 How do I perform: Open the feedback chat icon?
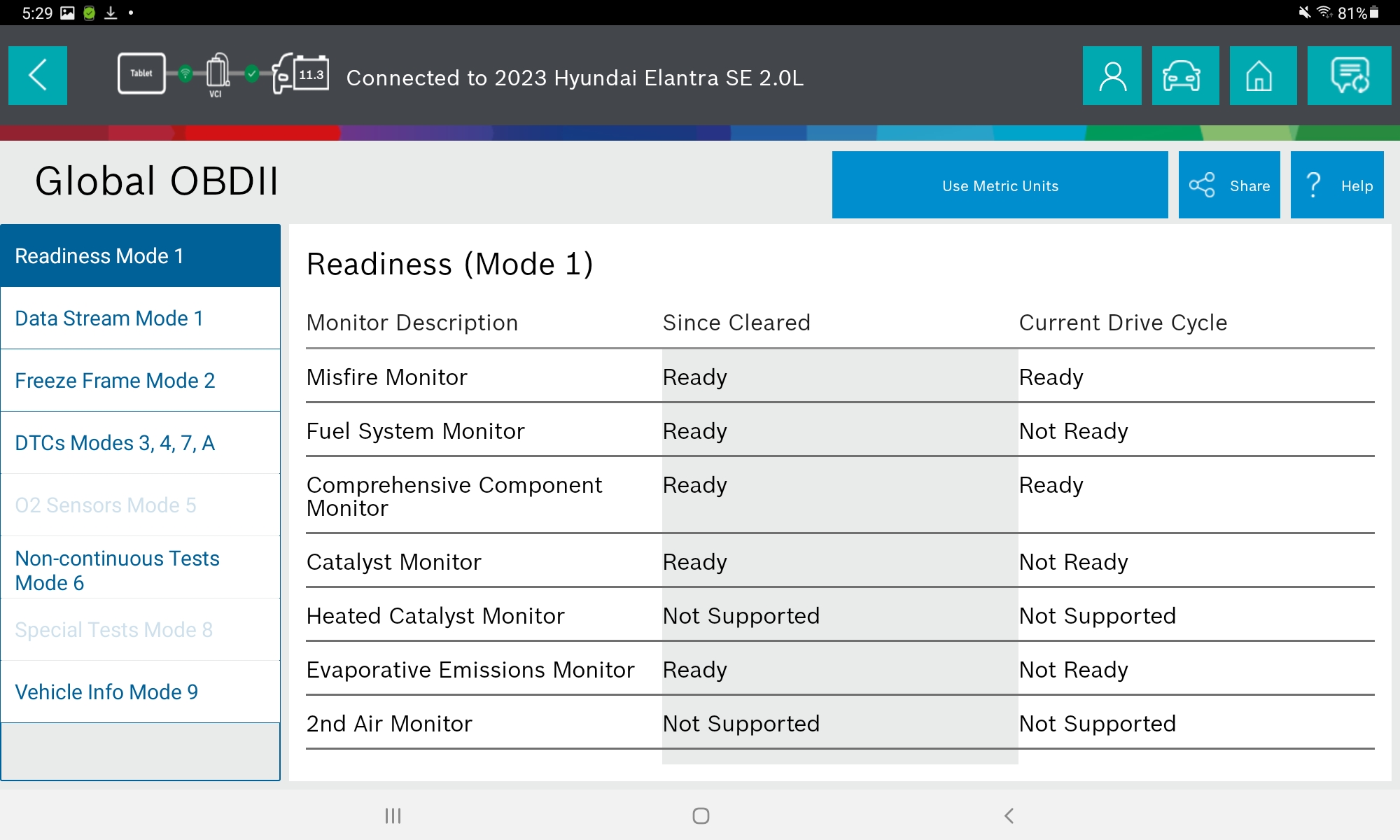1349,76
